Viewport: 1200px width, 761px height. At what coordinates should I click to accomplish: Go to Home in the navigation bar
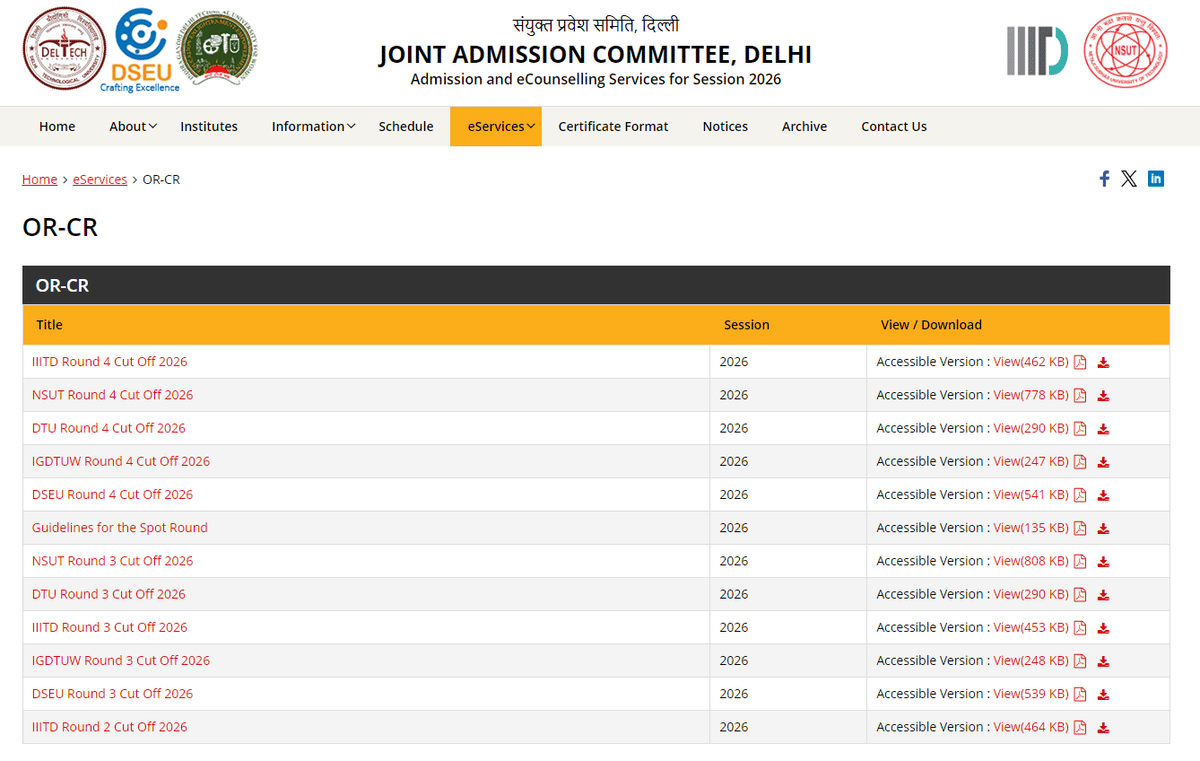(x=57, y=126)
